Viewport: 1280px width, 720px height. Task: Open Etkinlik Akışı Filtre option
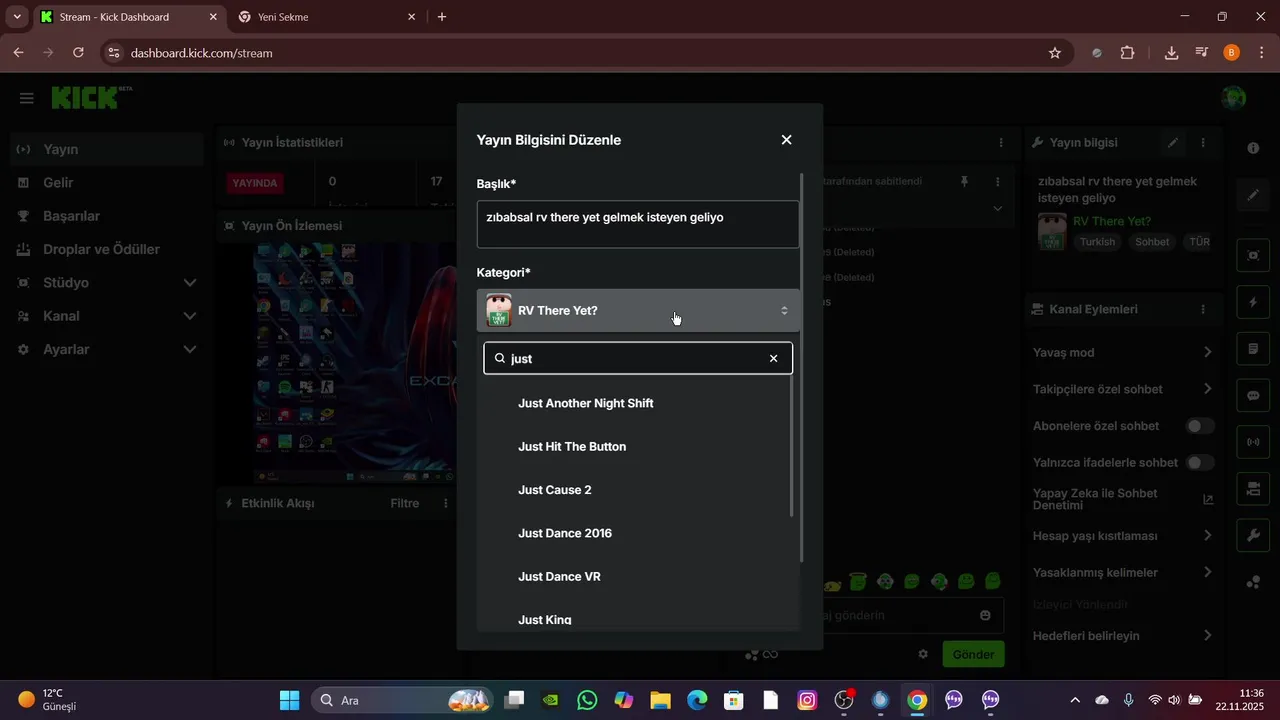point(405,503)
